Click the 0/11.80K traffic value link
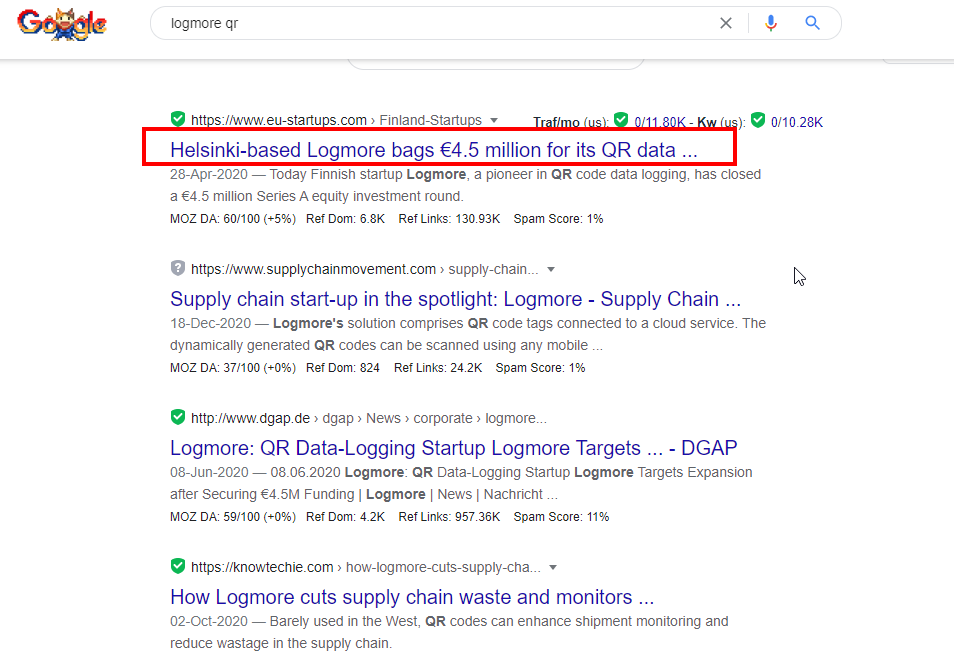This screenshot has height=660, width=954. tap(660, 122)
